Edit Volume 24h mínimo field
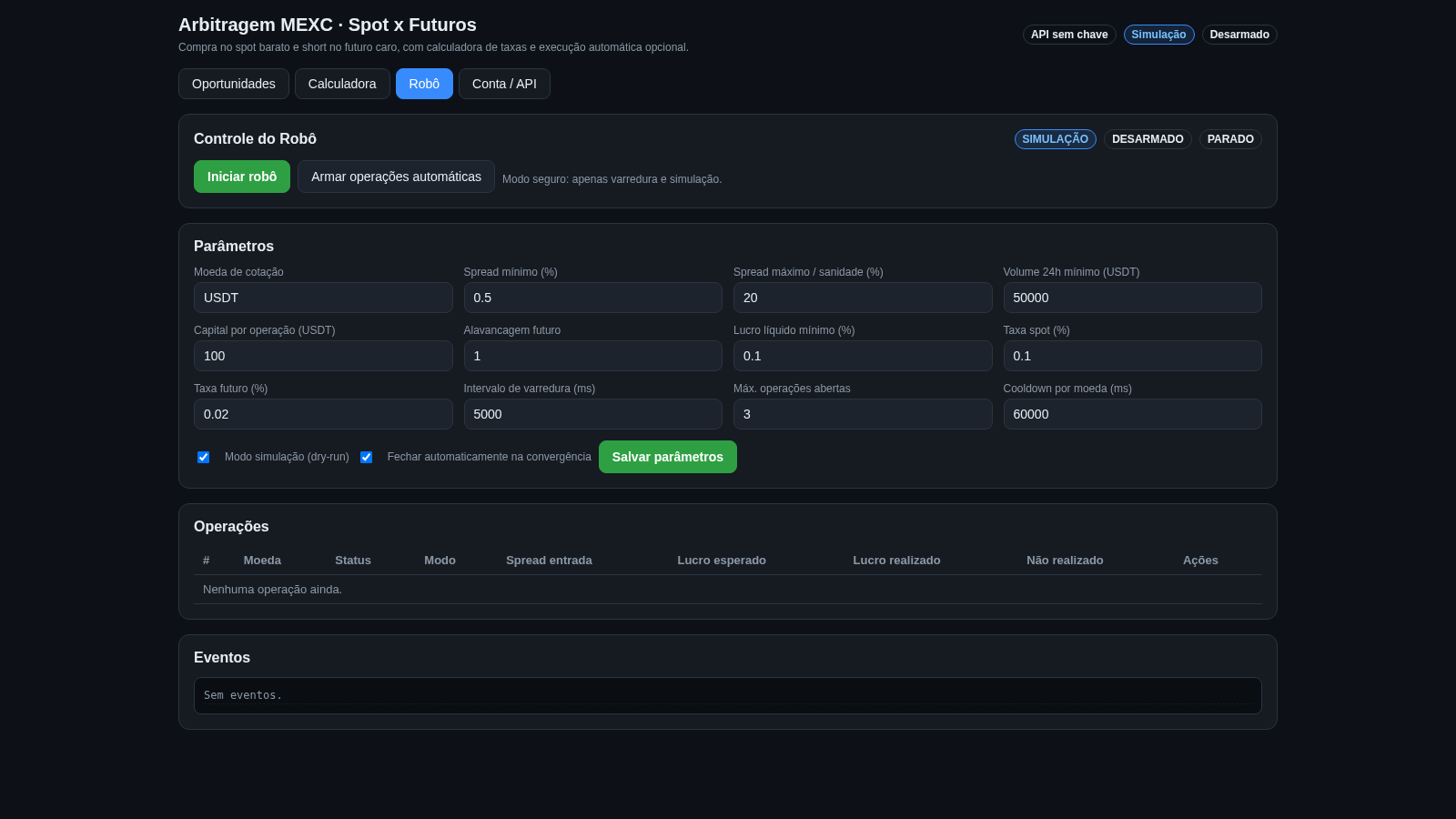The image size is (1456, 819). (x=1133, y=298)
